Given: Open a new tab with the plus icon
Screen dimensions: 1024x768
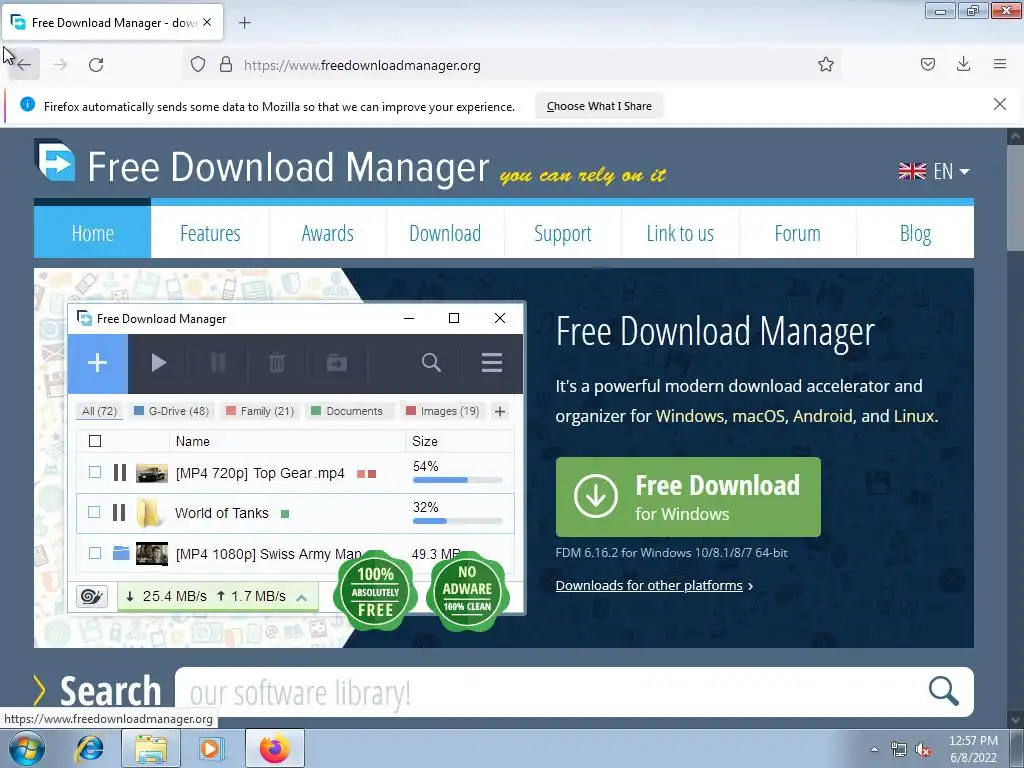Looking at the screenshot, I should 244,23.
